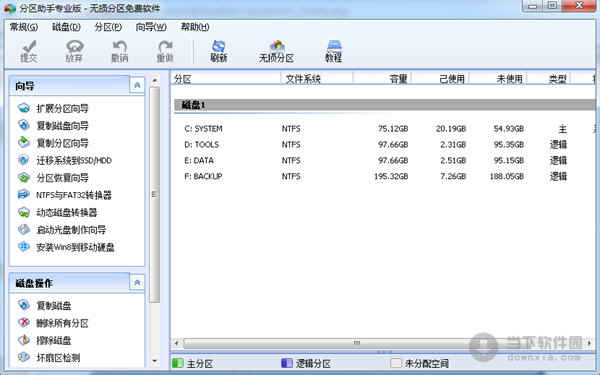
Task: Sort by the 类型 column header
Action: coord(549,79)
